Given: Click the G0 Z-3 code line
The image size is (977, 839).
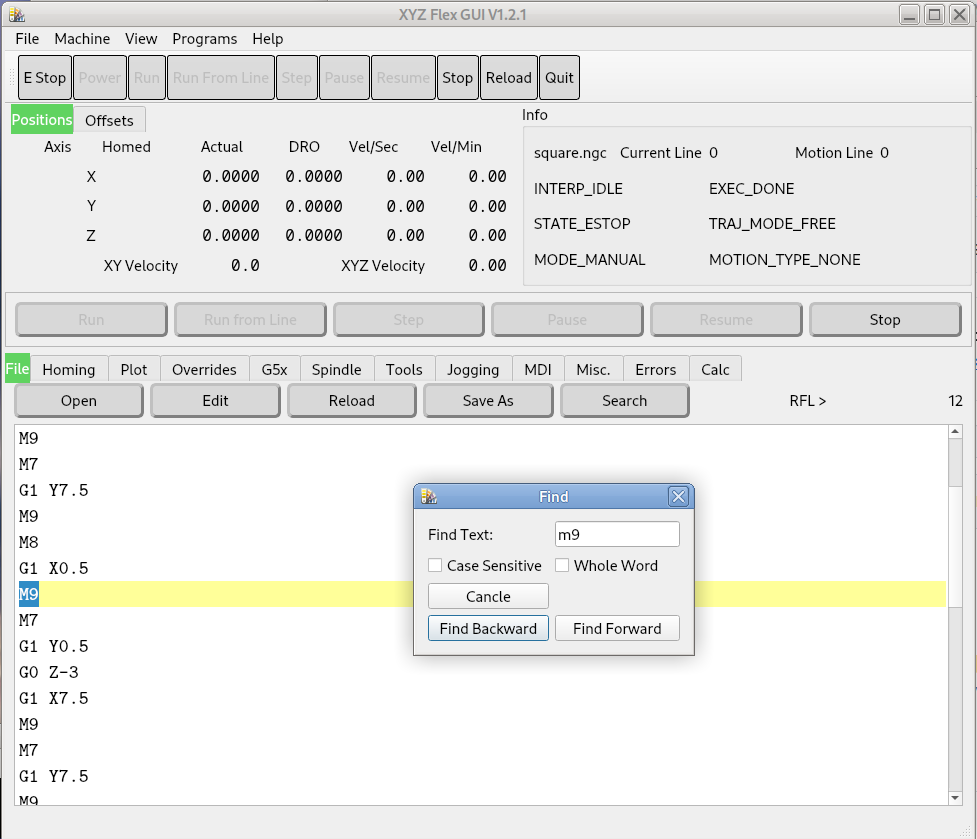Looking at the screenshot, I should coord(49,672).
